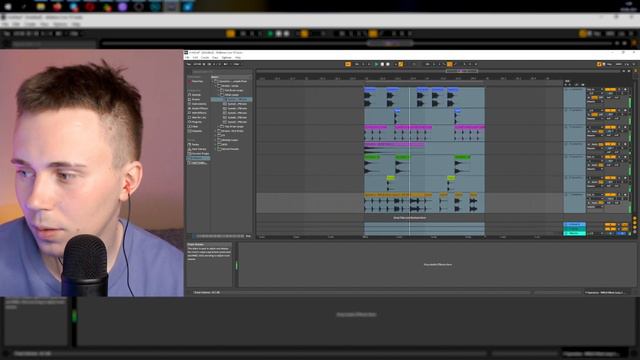Deactivate the second track's orange activator
The width and height of the screenshot is (640, 360).
pyautogui.click(x=611, y=110)
